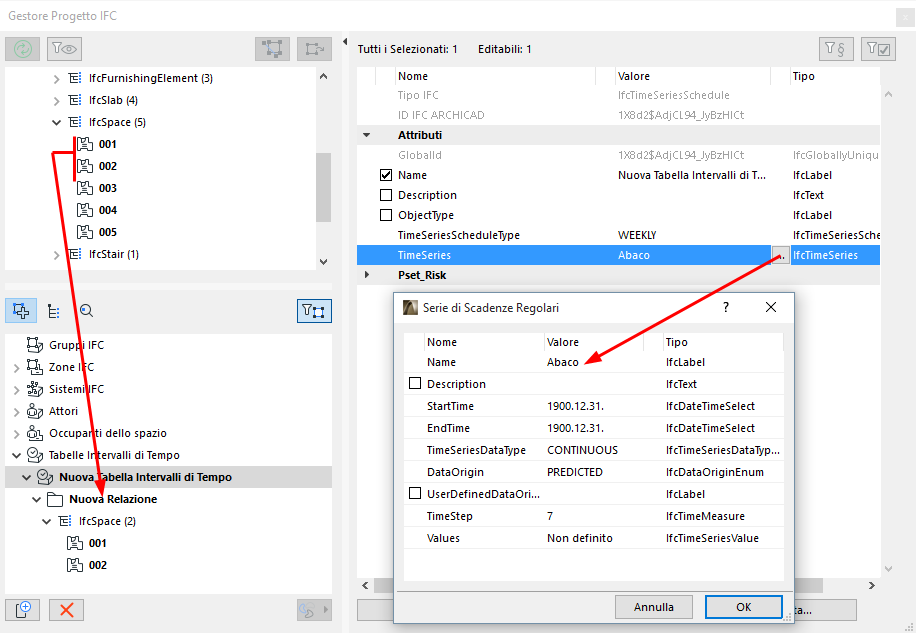Click the CONTINUOUS TimeSeriesDataType value
The height and width of the screenshot is (633, 916).
[x=582, y=450]
